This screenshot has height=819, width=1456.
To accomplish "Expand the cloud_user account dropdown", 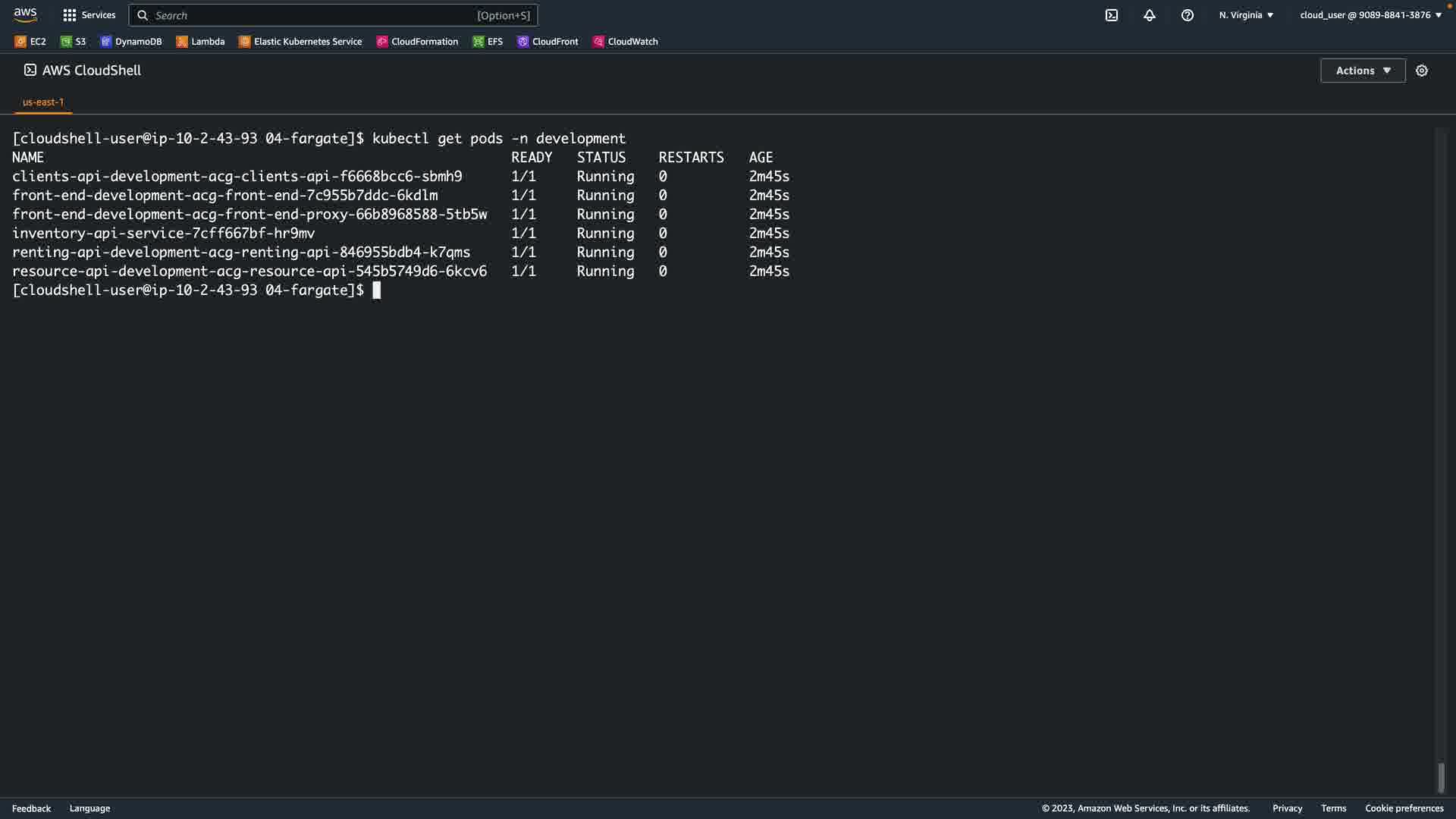I will coord(1370,15).
